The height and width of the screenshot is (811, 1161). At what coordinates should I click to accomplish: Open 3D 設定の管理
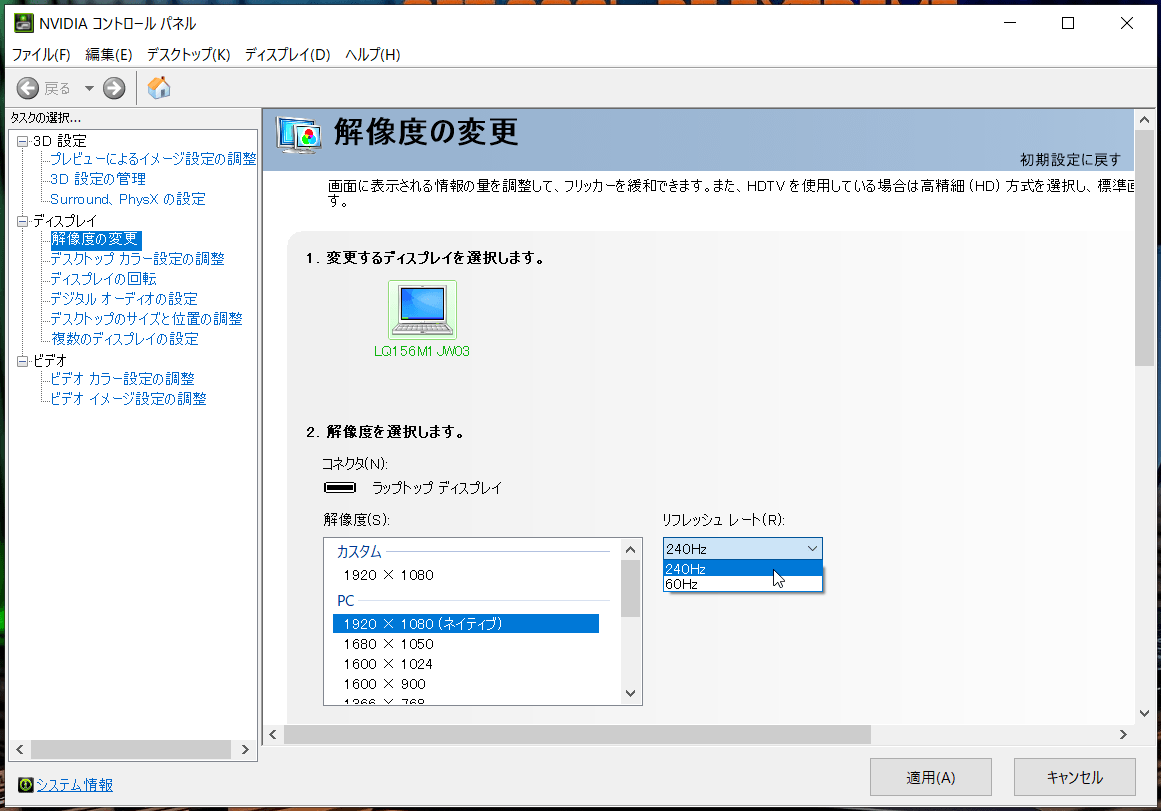coord(98,179)
